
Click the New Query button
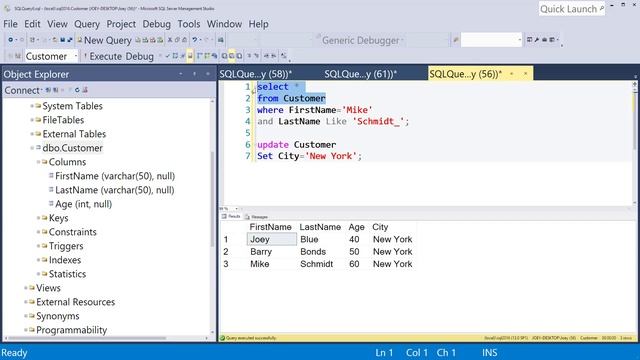pyautogui.click(x=104, y=40)
